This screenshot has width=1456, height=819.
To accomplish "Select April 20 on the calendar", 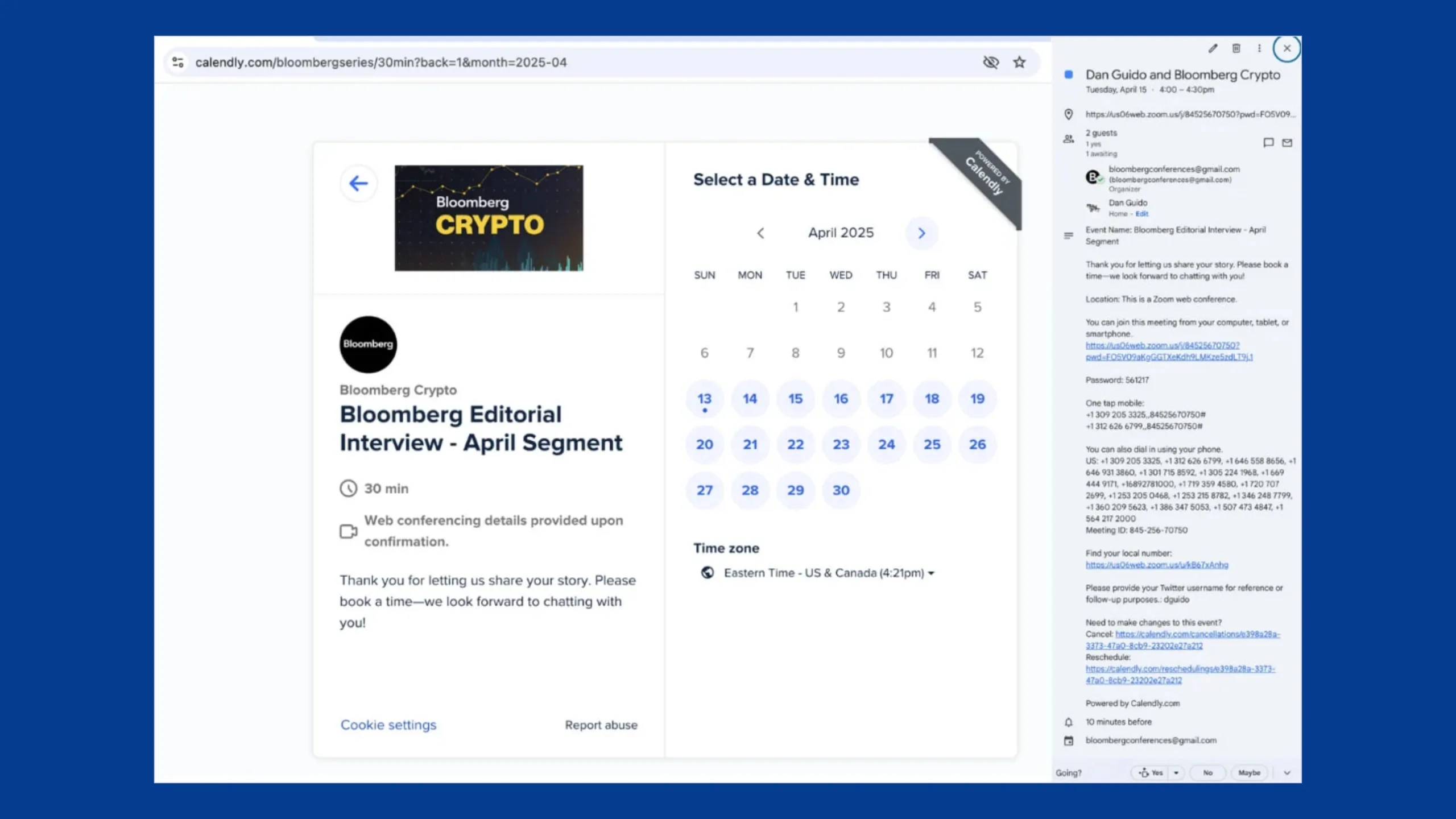I will click(704, 444).
